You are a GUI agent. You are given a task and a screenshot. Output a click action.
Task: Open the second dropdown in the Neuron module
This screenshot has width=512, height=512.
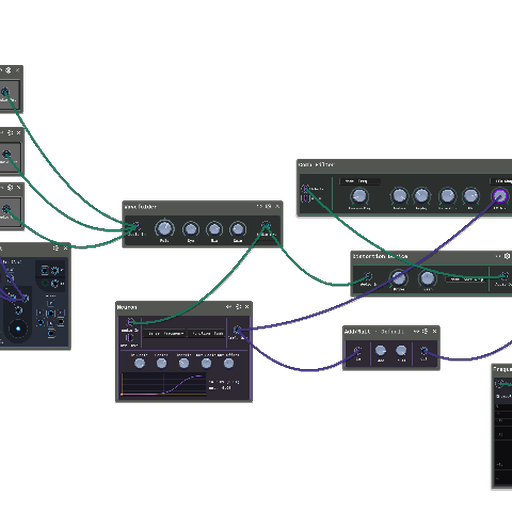[206, 333]
